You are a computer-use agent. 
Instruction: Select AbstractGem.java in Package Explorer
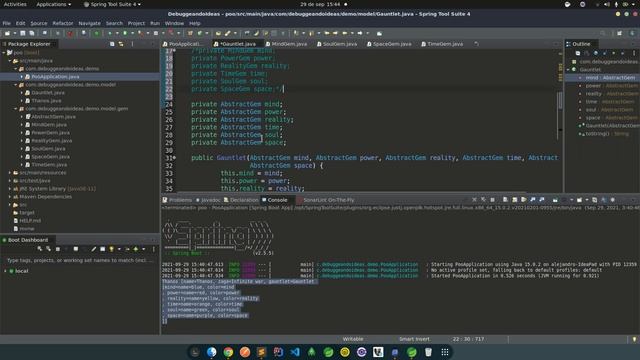(53, 116)
